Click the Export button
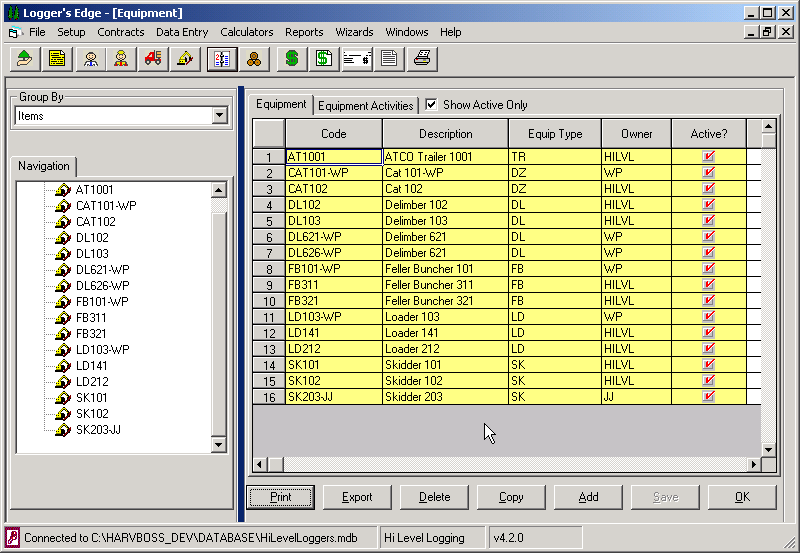 tap(357, 497)
